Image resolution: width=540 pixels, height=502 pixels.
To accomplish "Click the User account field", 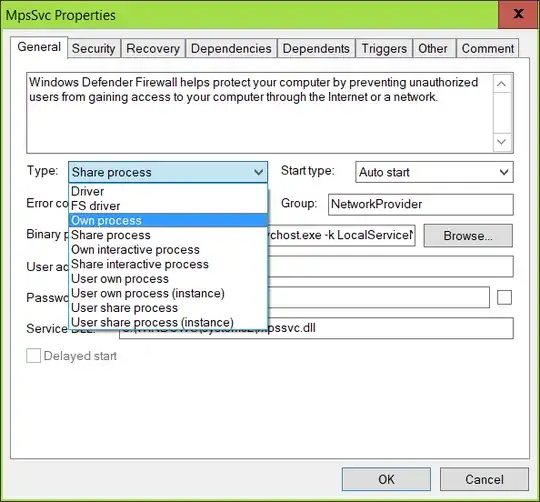I will coord(391,266).
